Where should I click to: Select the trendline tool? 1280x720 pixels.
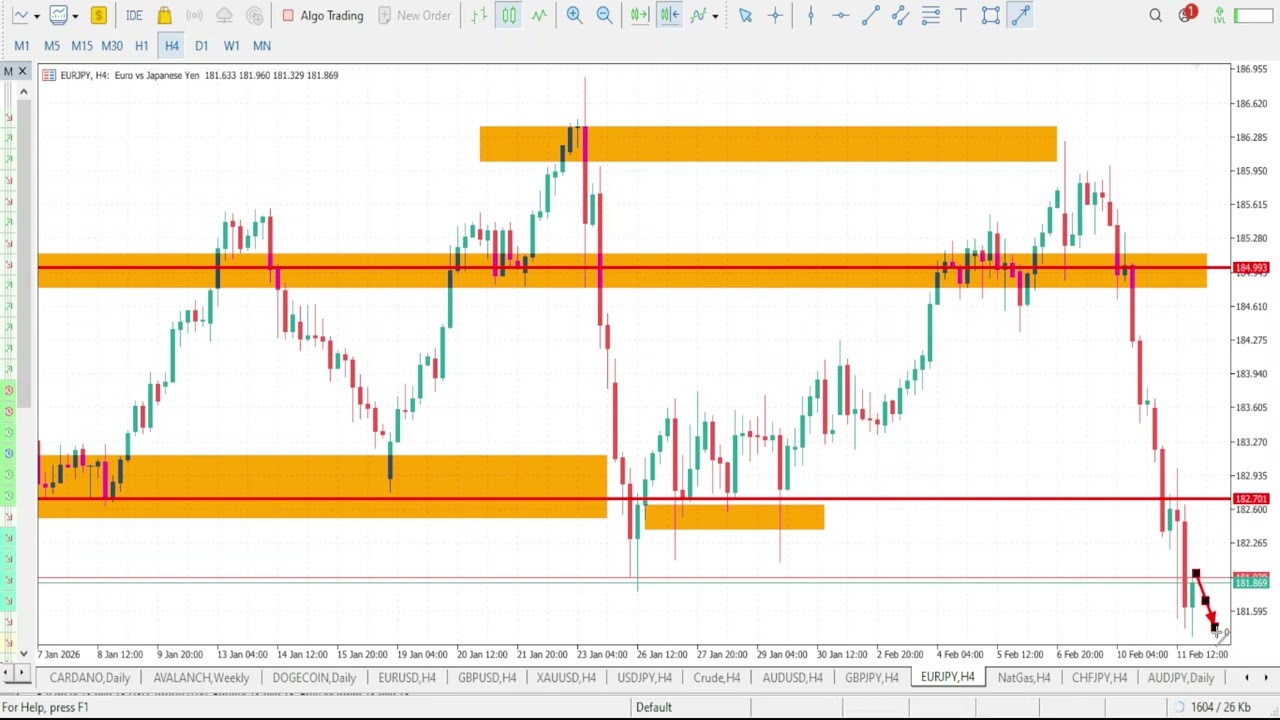[870, 15]
